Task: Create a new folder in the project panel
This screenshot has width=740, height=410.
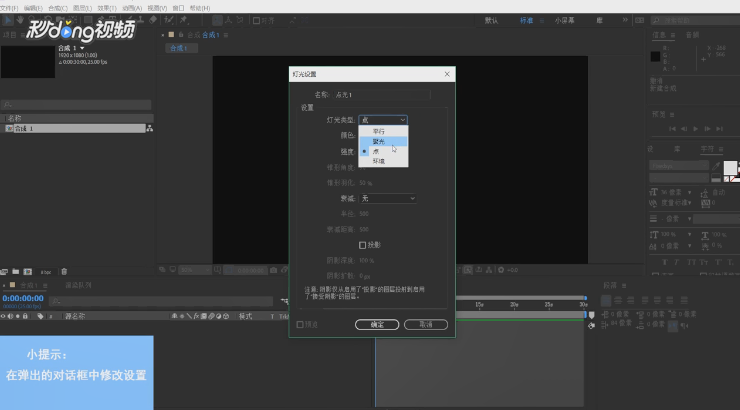Action: (16, 272)
